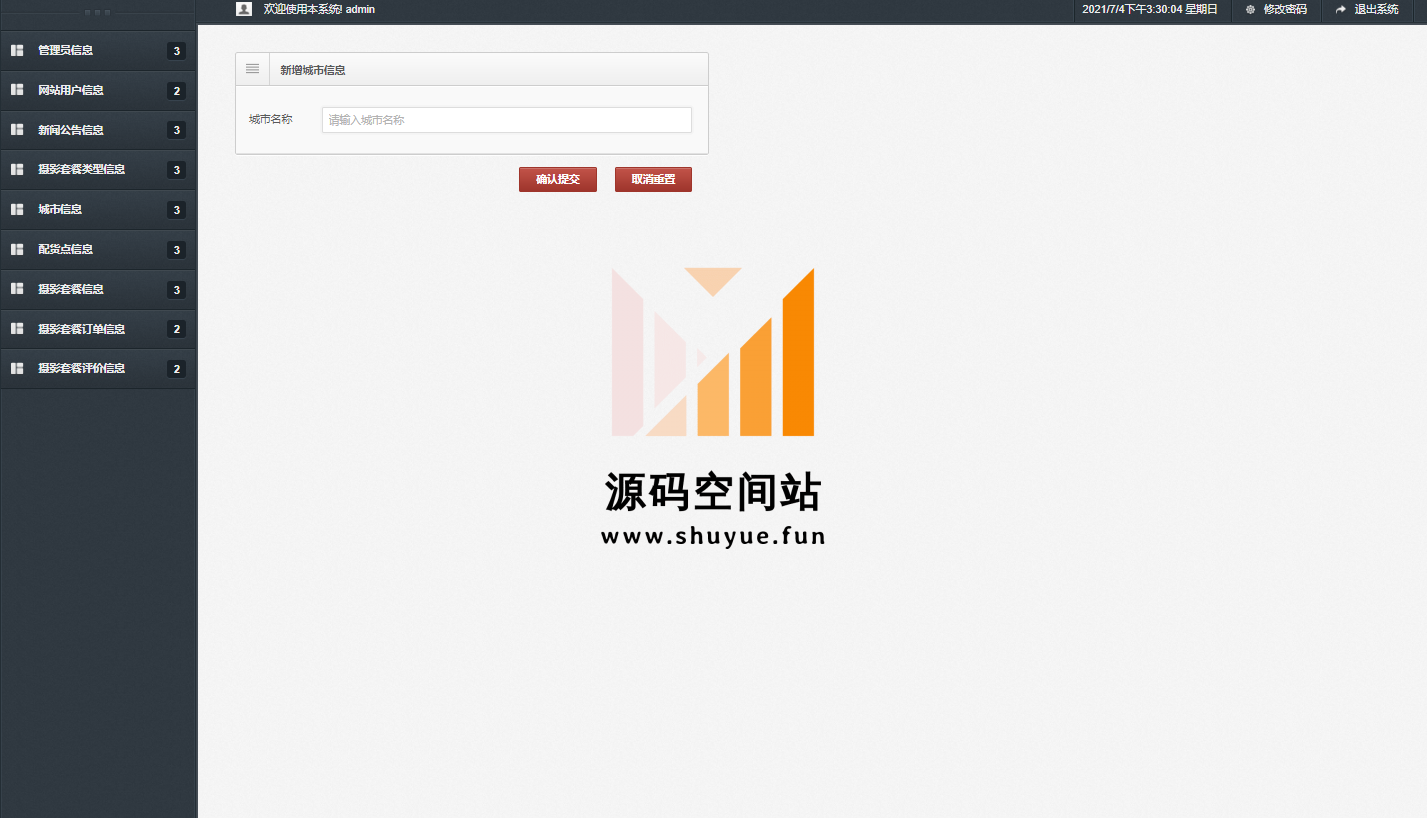Click the grid icon beside 新闻公告信息
The width and height of the screenshot is (1427, 818).
point(17,130)
